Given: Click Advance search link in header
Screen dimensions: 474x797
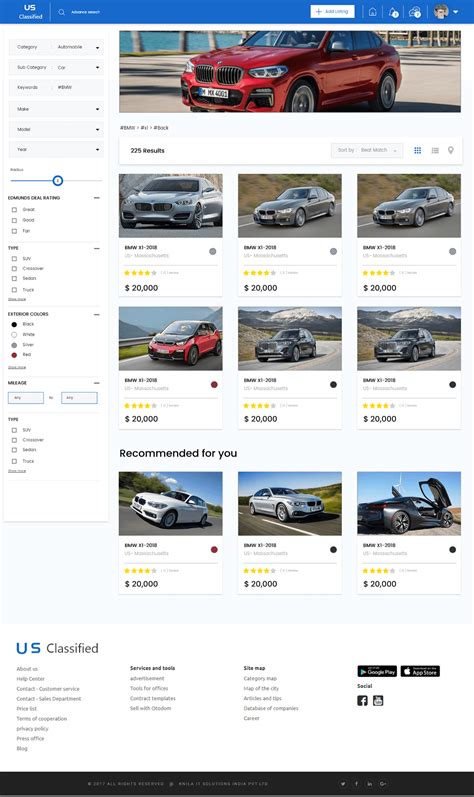Looking at the screenshot, I should click(85, 12).
